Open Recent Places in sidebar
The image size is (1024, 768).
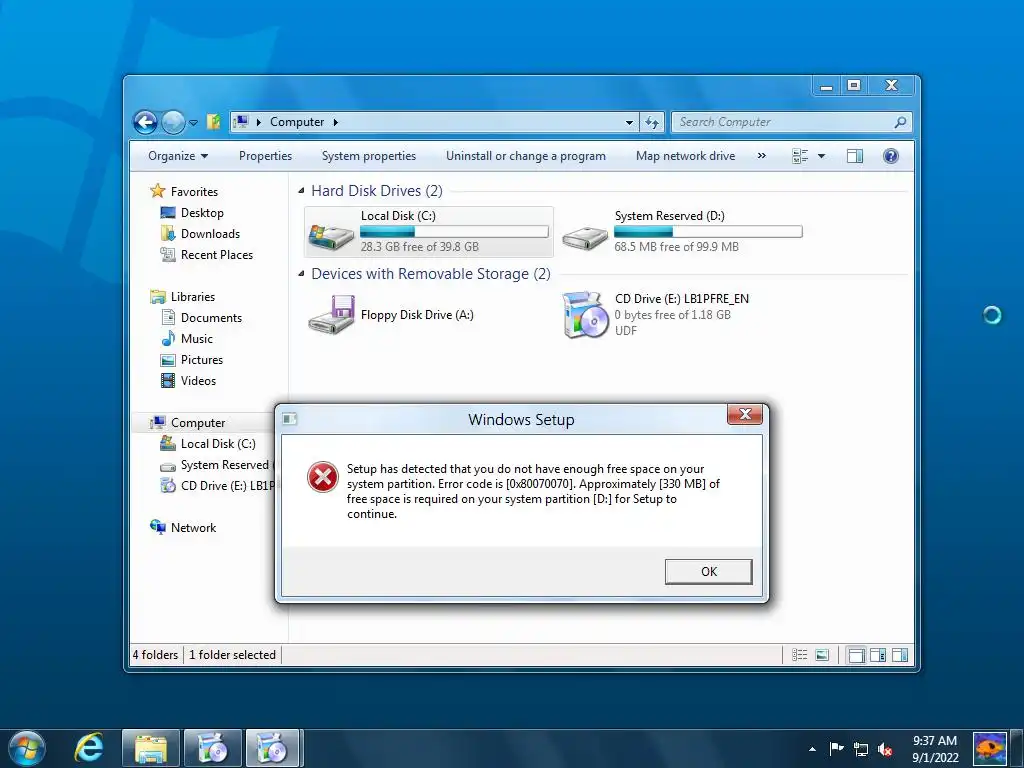coord(216,255)
